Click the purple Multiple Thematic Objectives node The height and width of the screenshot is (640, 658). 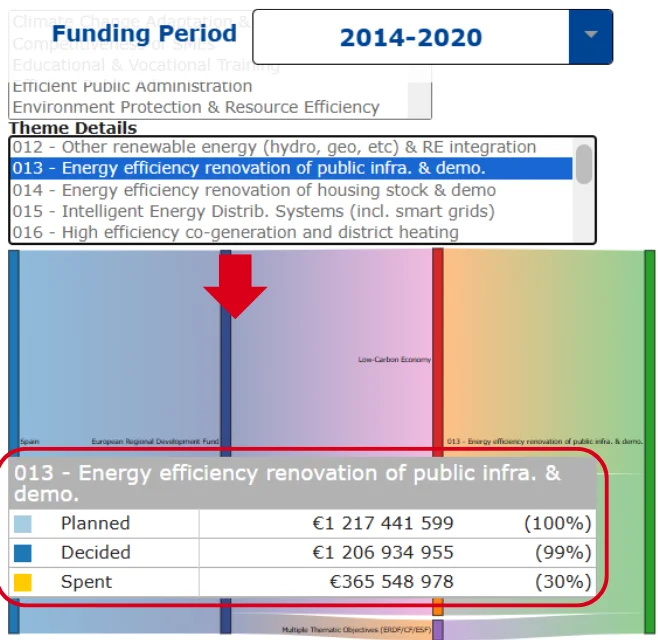437,630
